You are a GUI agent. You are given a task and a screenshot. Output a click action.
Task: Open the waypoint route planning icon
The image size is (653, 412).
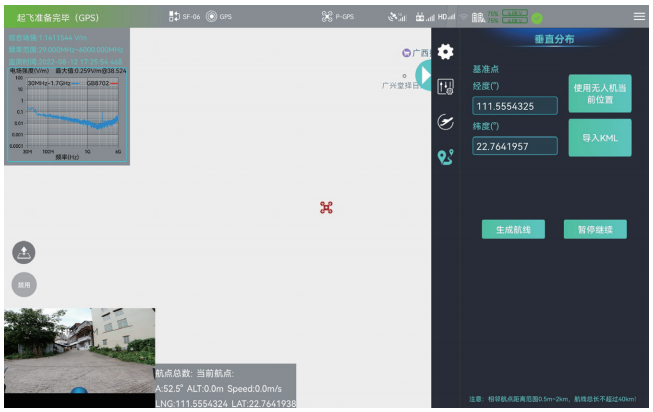[x=446, y=157]
